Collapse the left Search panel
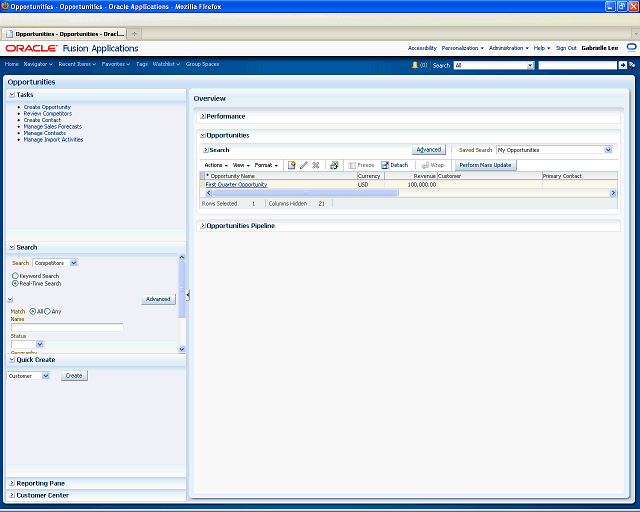Image resolution: width=640 pixels, height=512 pixels. click(x=12, y=247)
